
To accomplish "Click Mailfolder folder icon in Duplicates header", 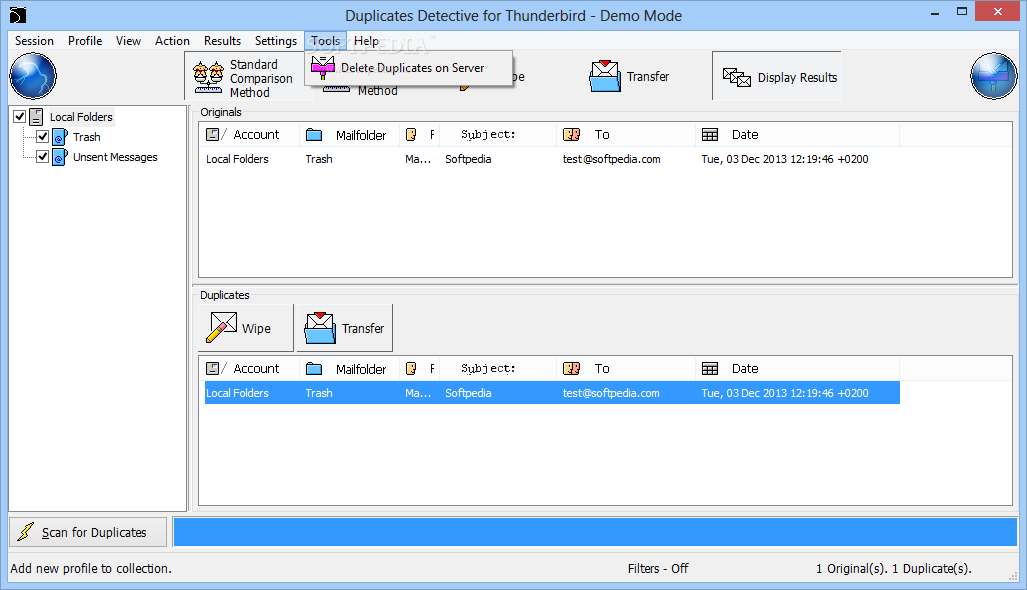I will pos(314,369).
